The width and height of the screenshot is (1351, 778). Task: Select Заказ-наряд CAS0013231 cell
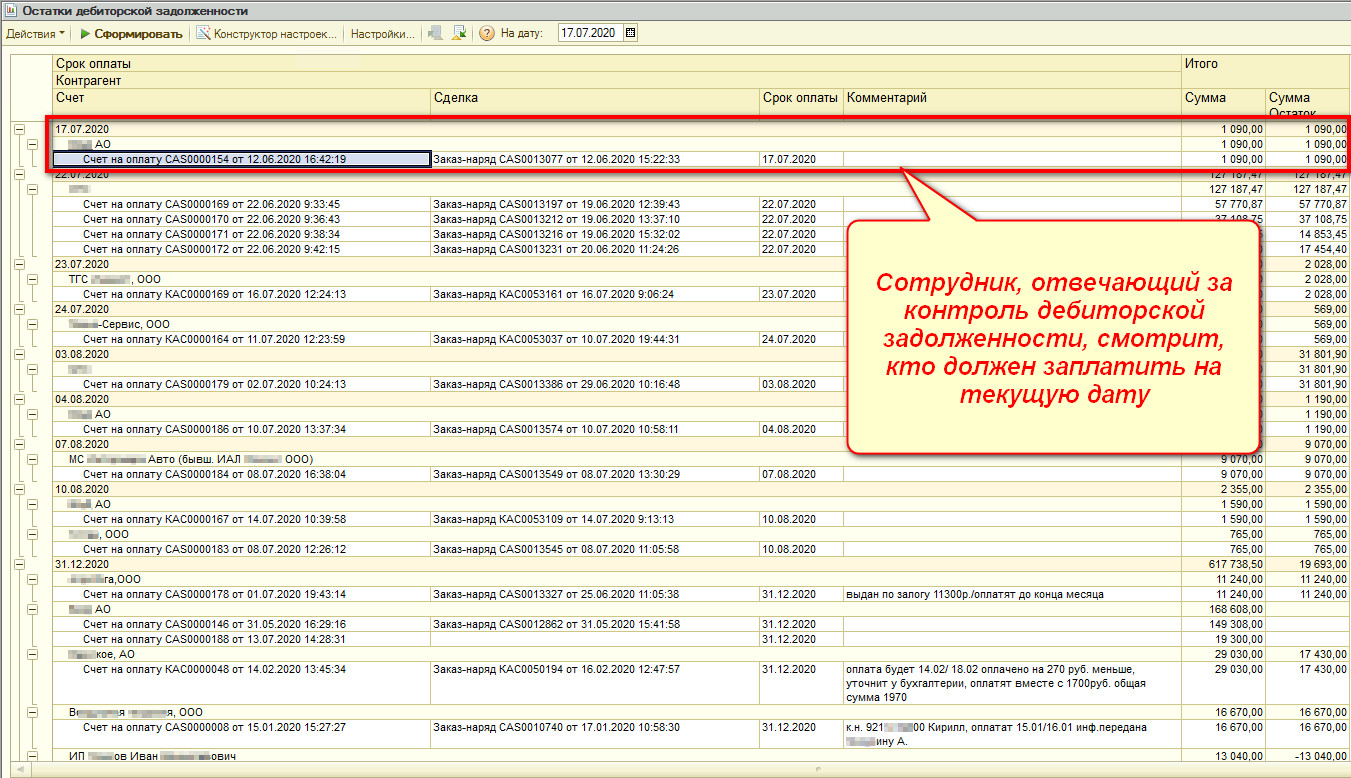coord(595,249)
